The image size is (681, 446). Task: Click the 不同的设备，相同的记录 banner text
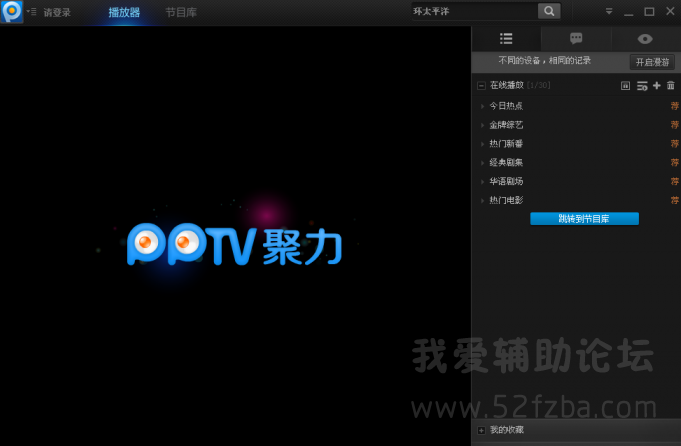pyautogui.click(x=545, y=61)
